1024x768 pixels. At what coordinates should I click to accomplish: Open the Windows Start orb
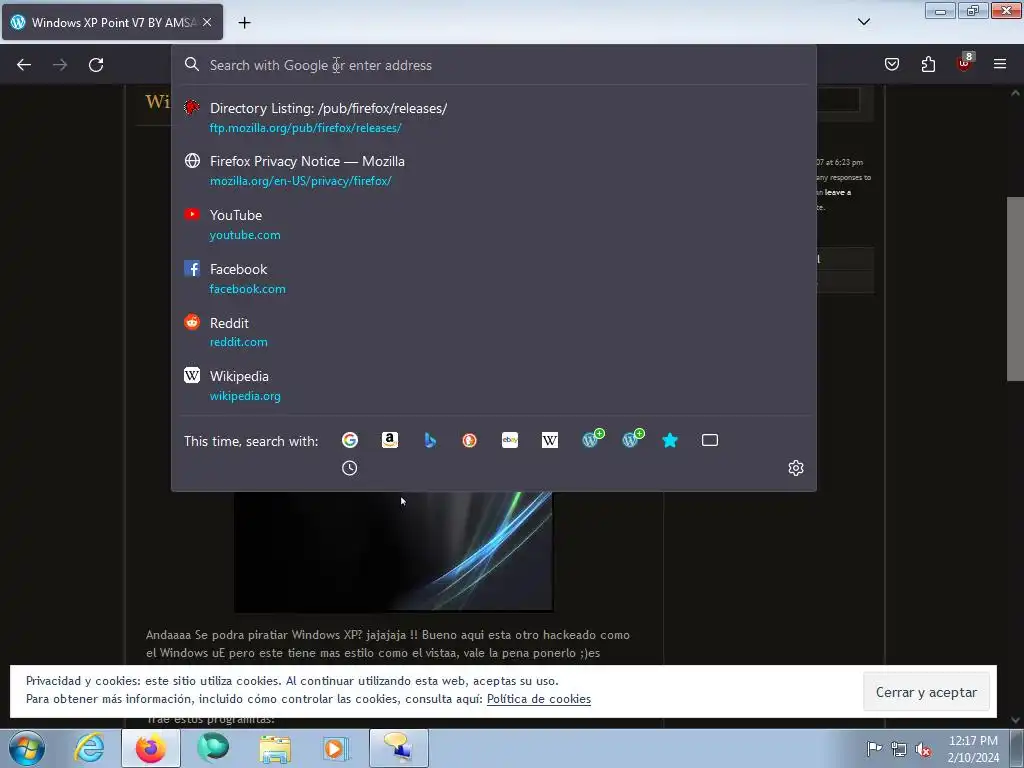(x=27, y=748)
